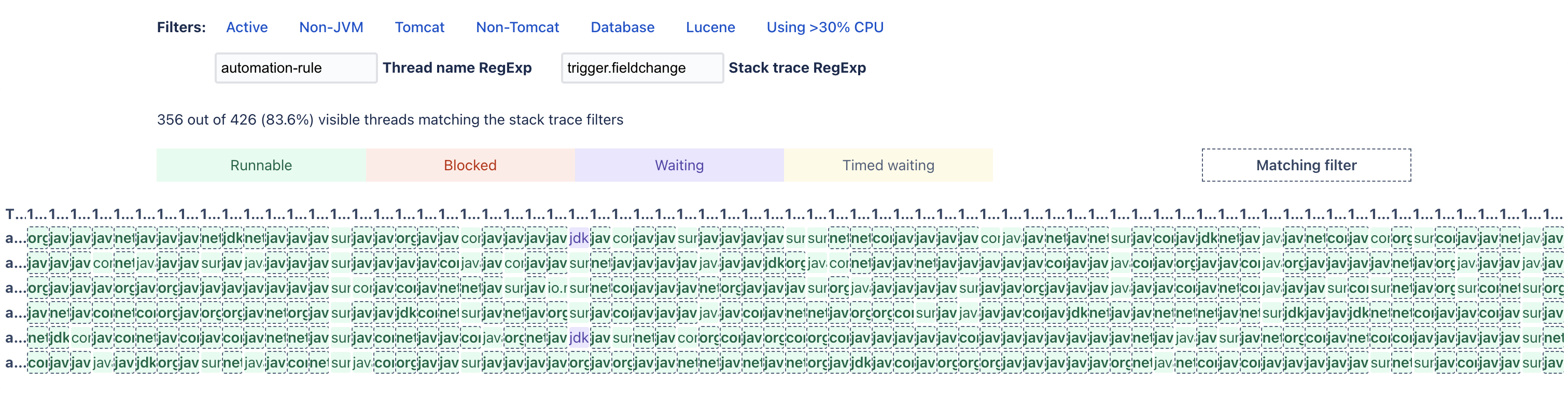The height and width of the screenshot is (408, 1568).
Task: Choose the Lucene filter
Action: coord(710,28)
